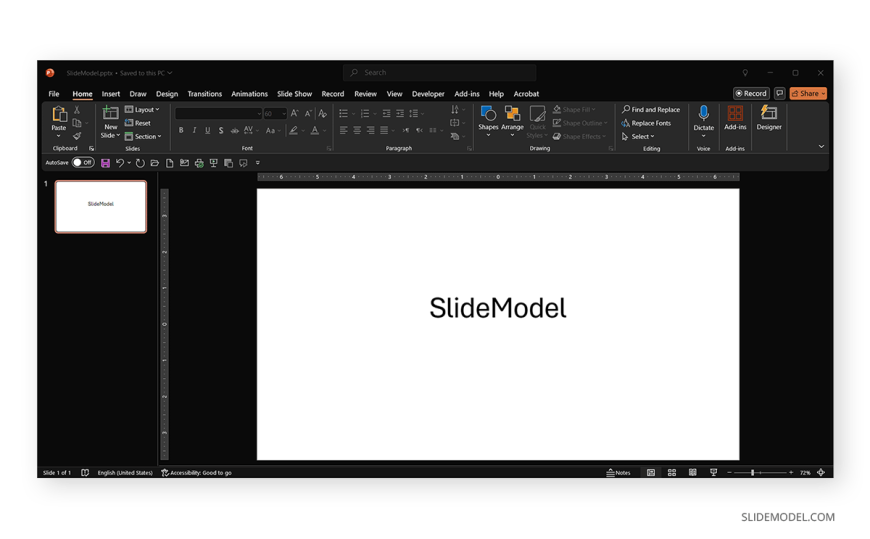
Task: Switch to the Design tab
Action: point(166,94)
